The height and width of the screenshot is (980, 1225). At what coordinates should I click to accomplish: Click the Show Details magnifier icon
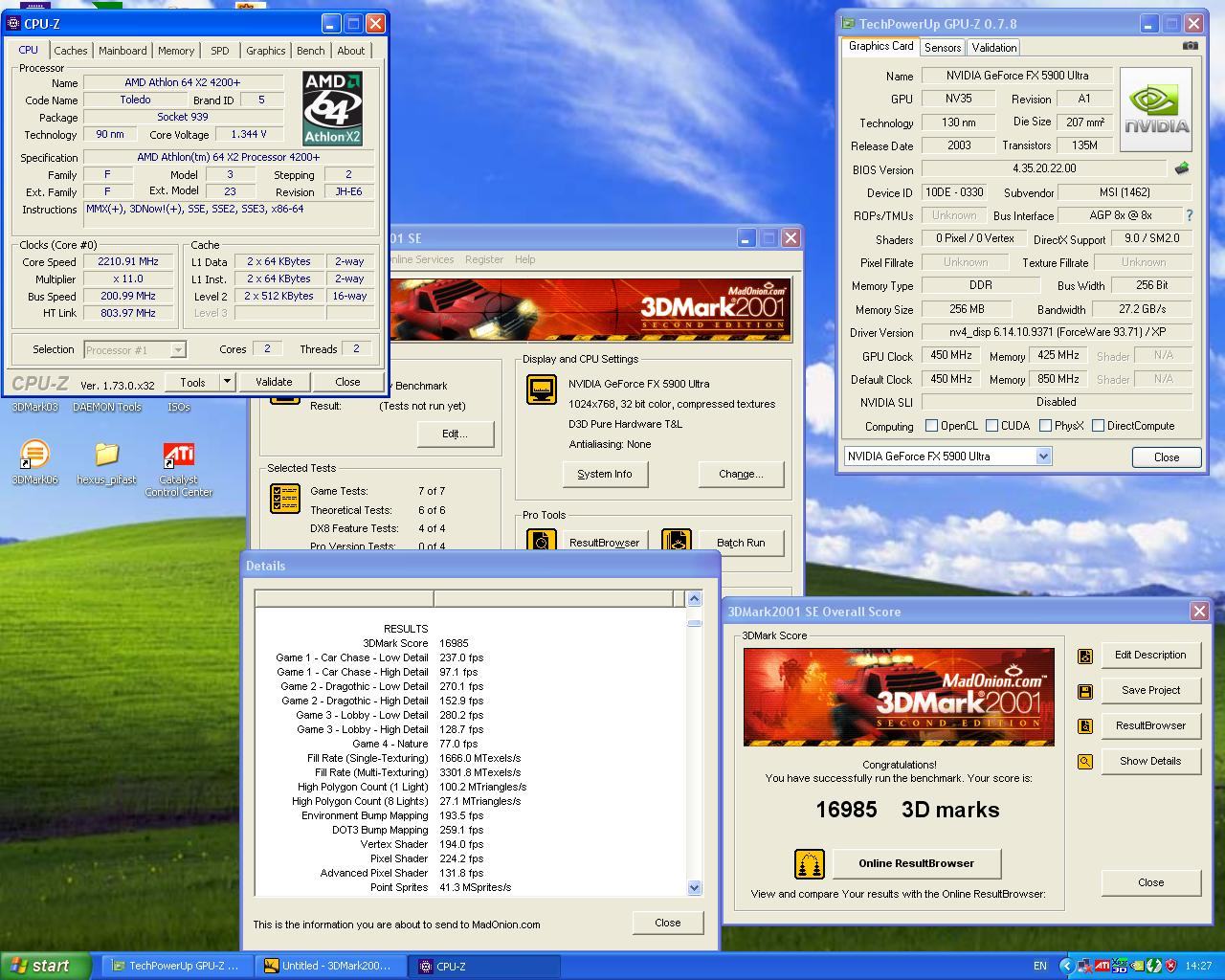1085,762
